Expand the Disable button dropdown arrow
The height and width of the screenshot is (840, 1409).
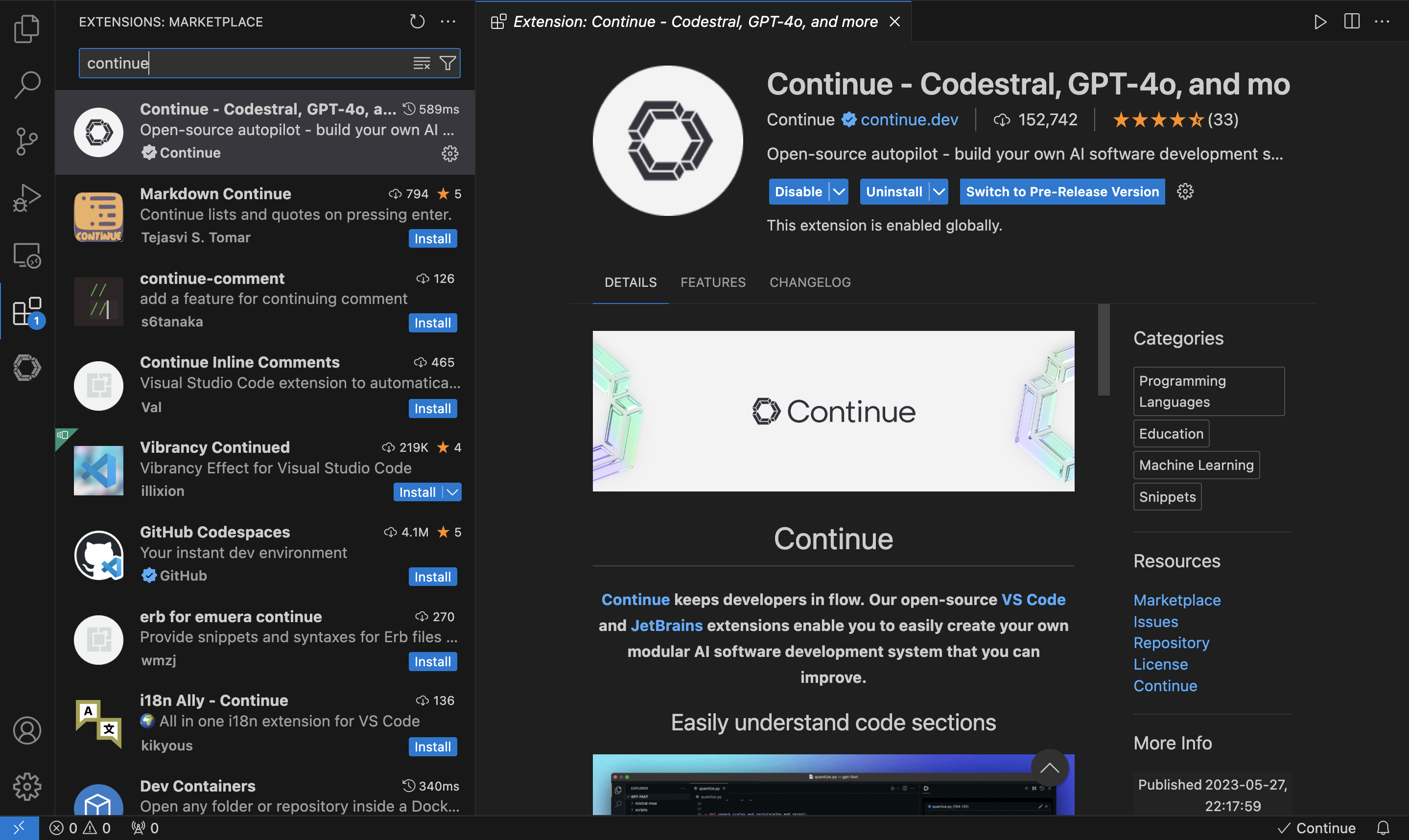click(x=838, y=191)
